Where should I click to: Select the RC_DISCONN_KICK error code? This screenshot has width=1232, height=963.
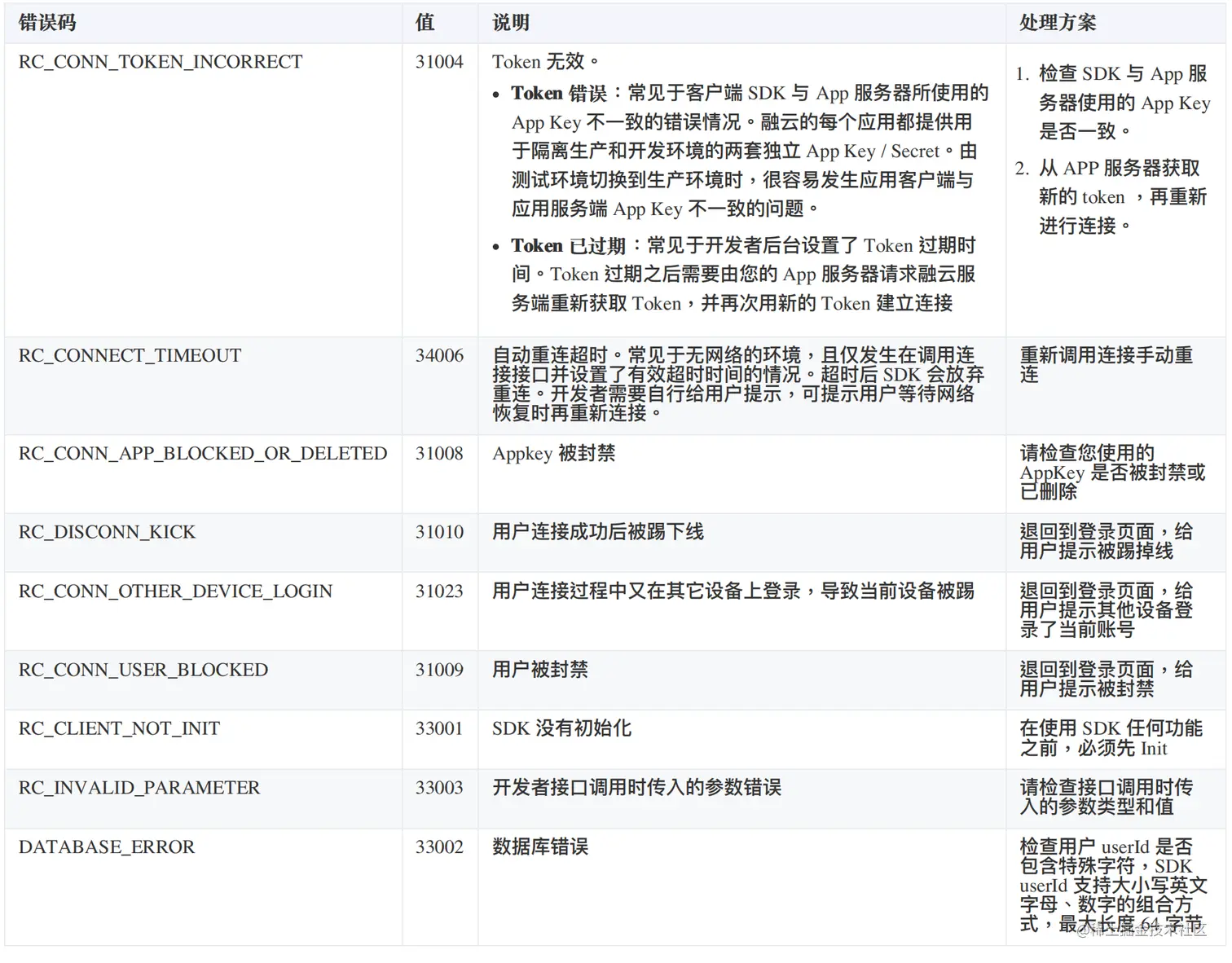click(107, 531)
